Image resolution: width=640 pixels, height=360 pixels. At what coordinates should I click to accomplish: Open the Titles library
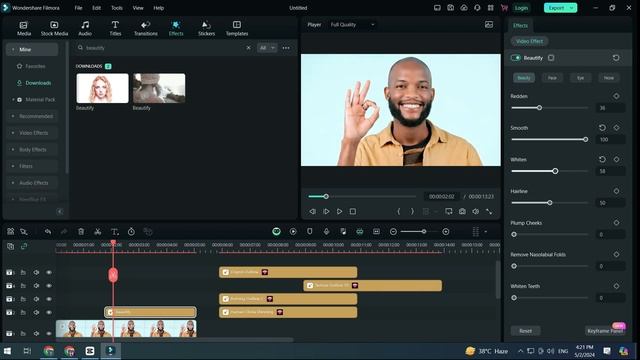click(x=115, y=29)
